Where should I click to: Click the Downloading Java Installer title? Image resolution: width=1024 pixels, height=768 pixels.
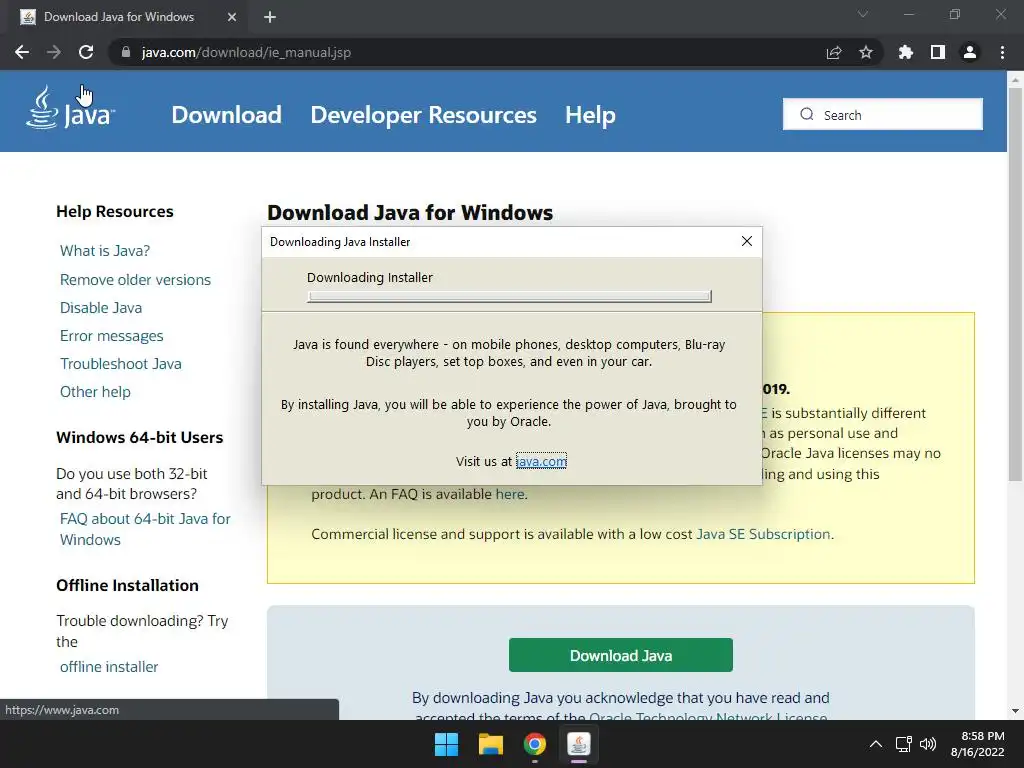[340, 242]
